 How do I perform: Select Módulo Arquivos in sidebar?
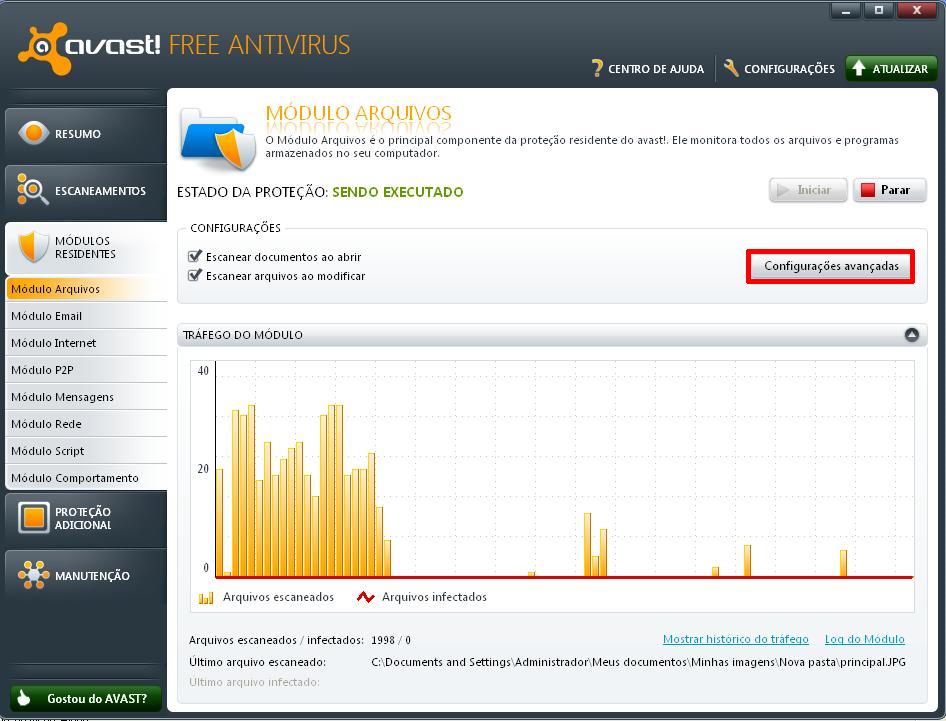click(x=86, y=288)
